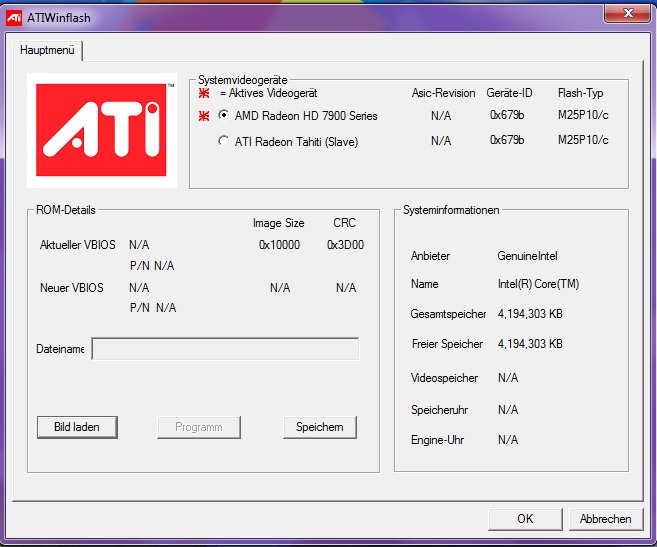This screenshot has width=657, height=547.
Task: Click the Freier Speicher value 4,194,303 KB
Action: coord(530,344)
